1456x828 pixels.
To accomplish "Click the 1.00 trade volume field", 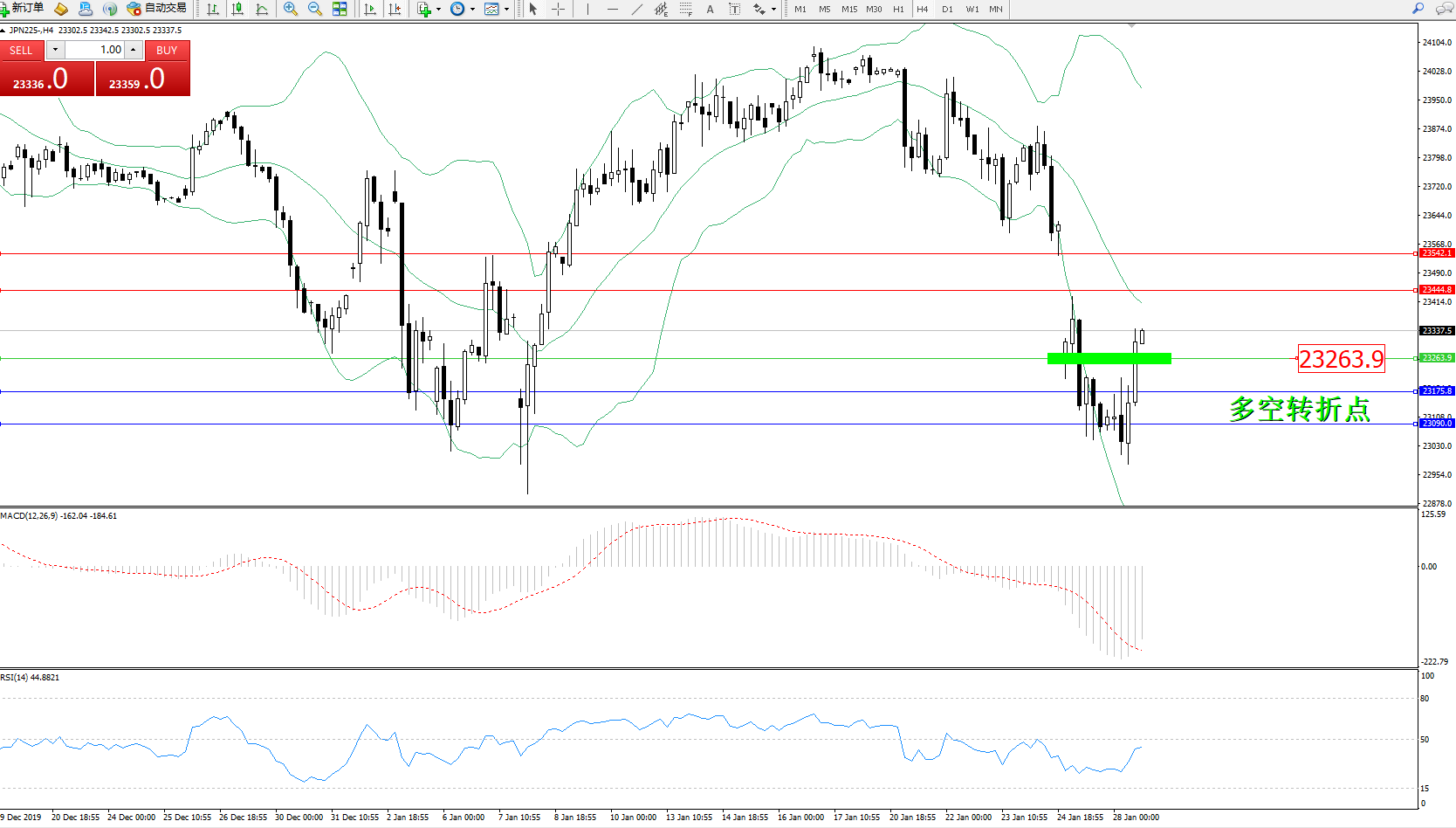I will [95, 50].
